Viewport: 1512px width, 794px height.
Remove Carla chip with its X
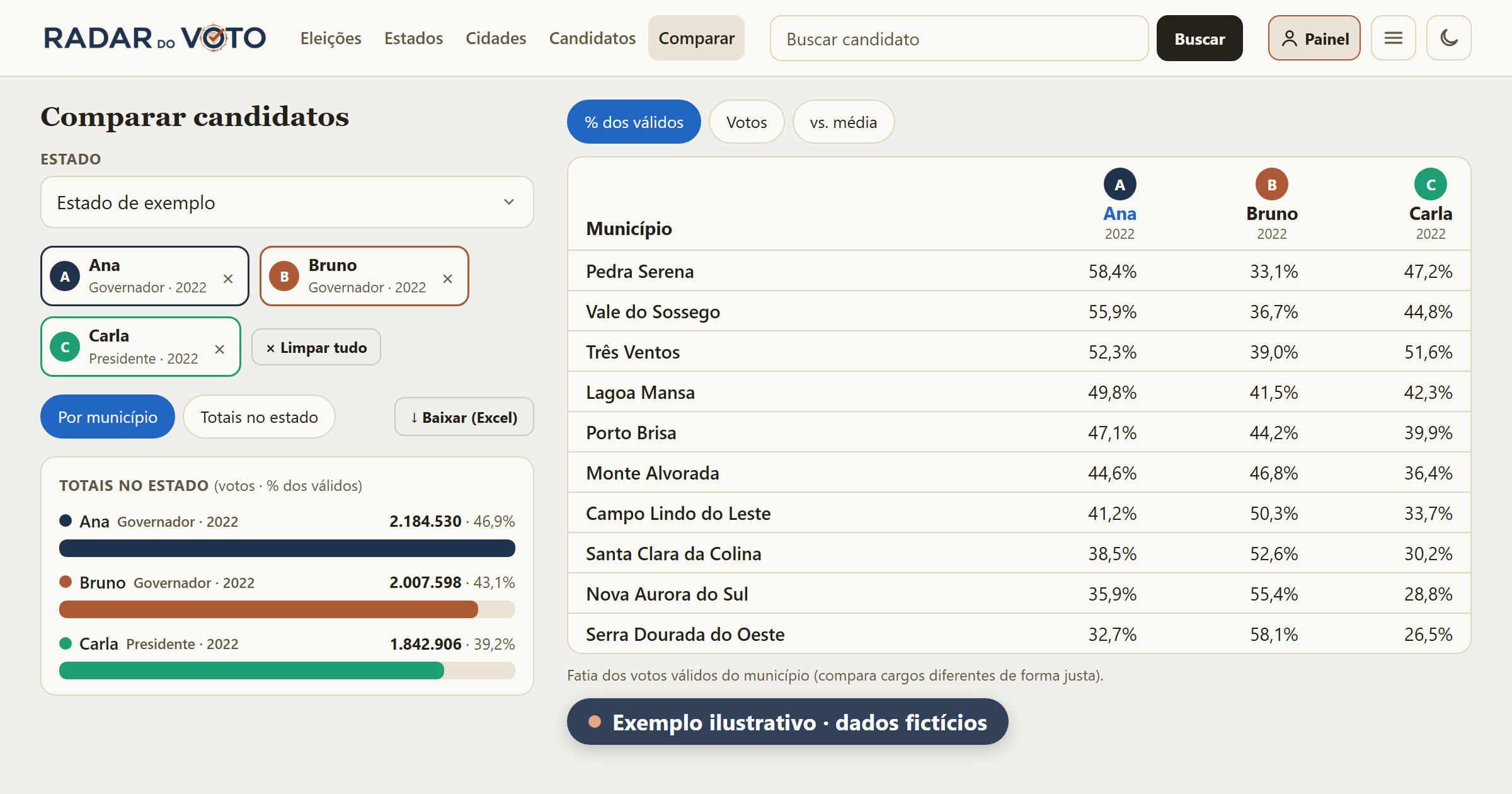click(219, 349)
